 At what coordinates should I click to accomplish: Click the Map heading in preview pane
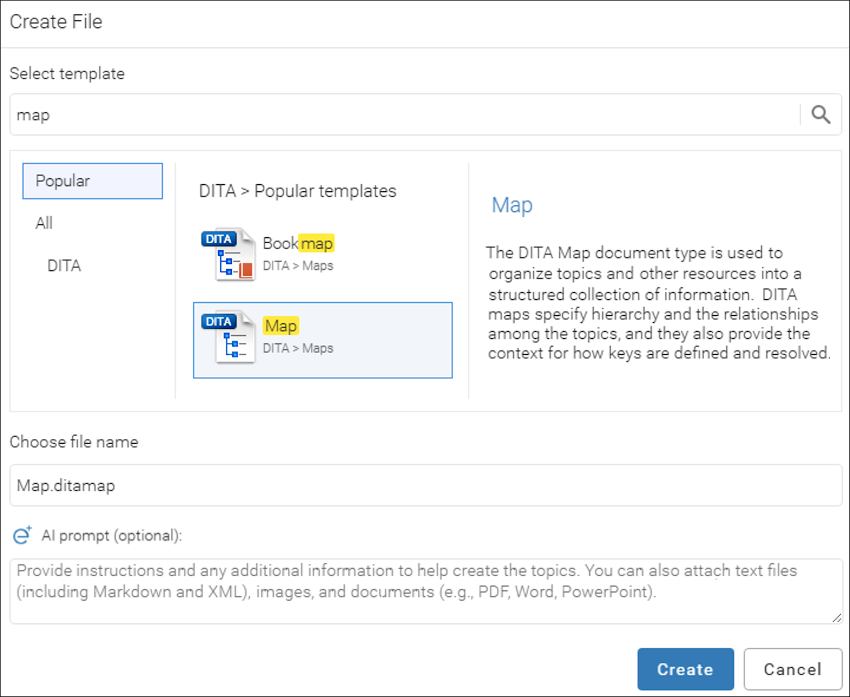[x=512, y=206]
